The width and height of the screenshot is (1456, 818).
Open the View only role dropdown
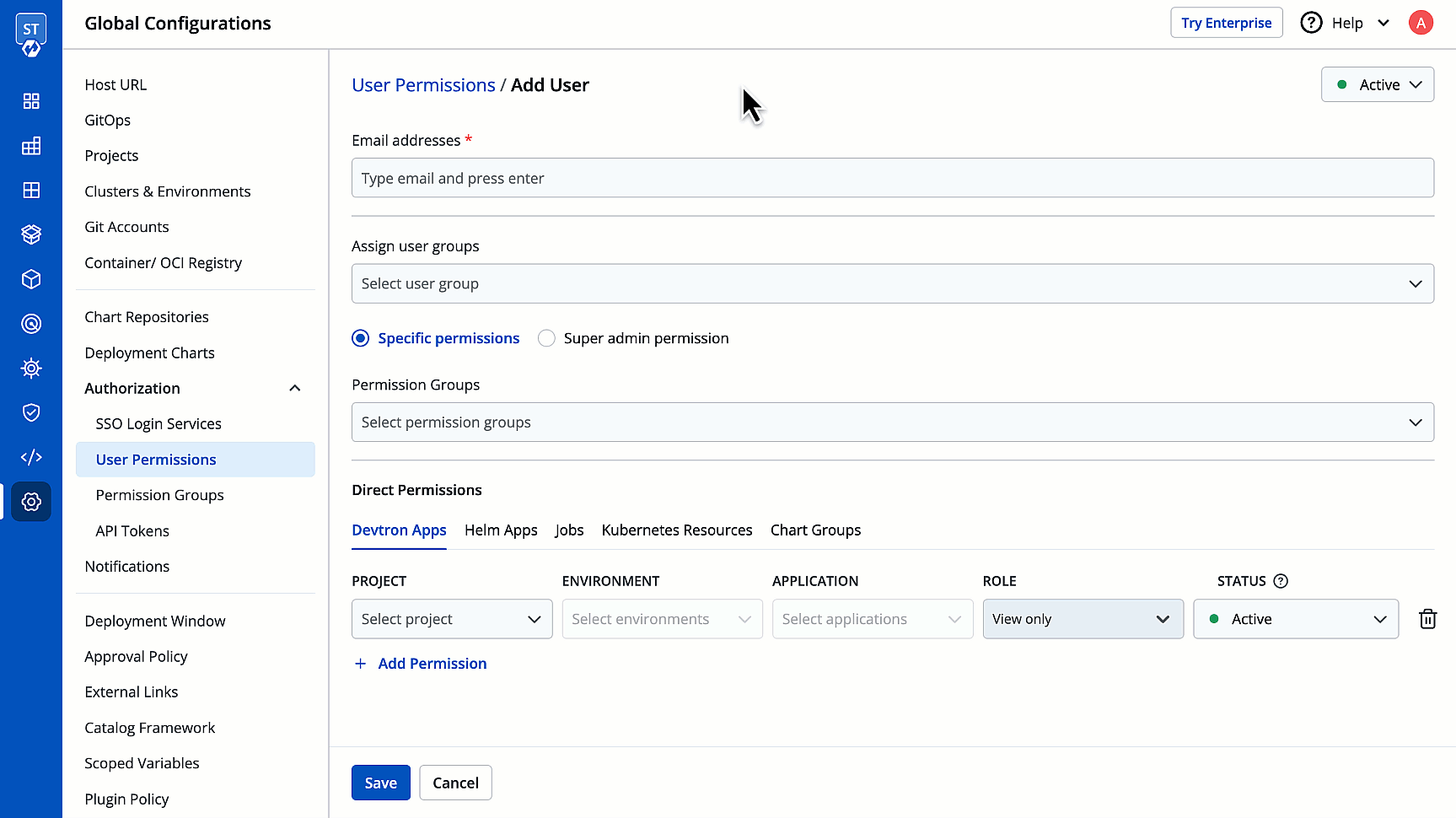[x=1083, y=619]
